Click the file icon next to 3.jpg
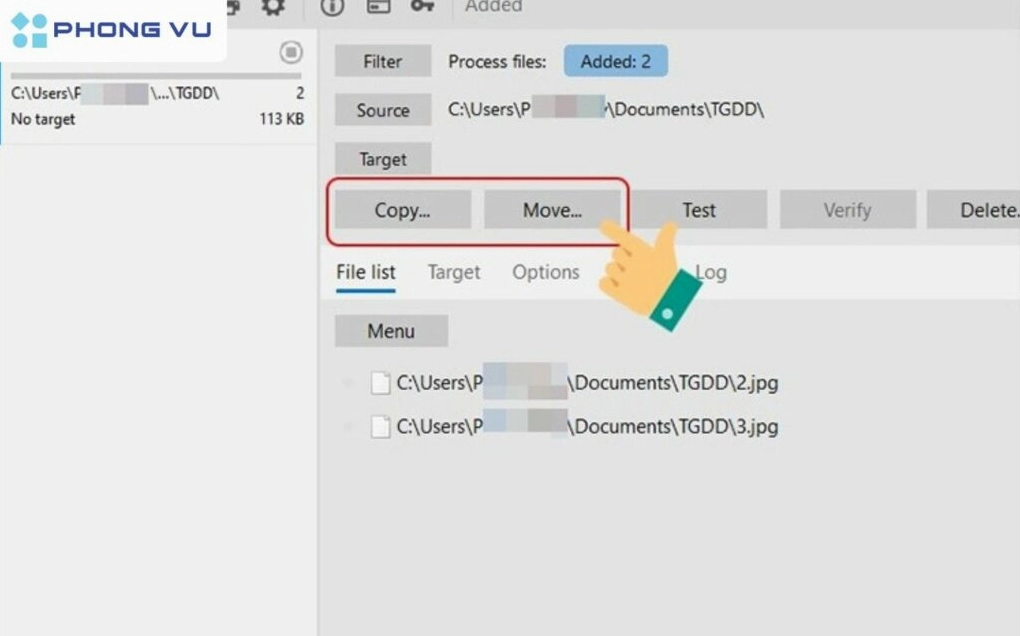The width and height of the screenshot is (1020, 636). pyautogui.click(x=380, y=427)
